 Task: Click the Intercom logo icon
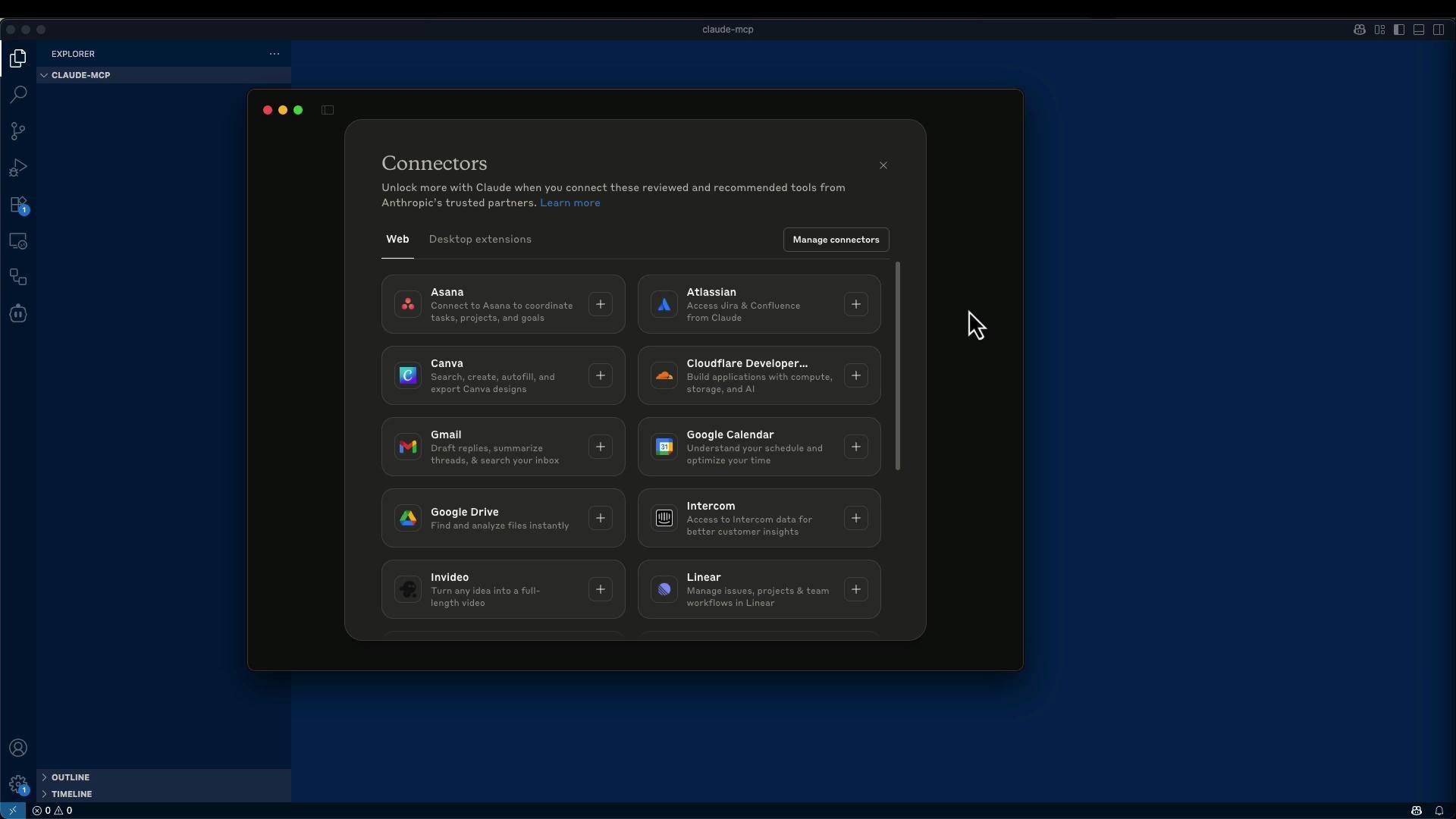664,519
